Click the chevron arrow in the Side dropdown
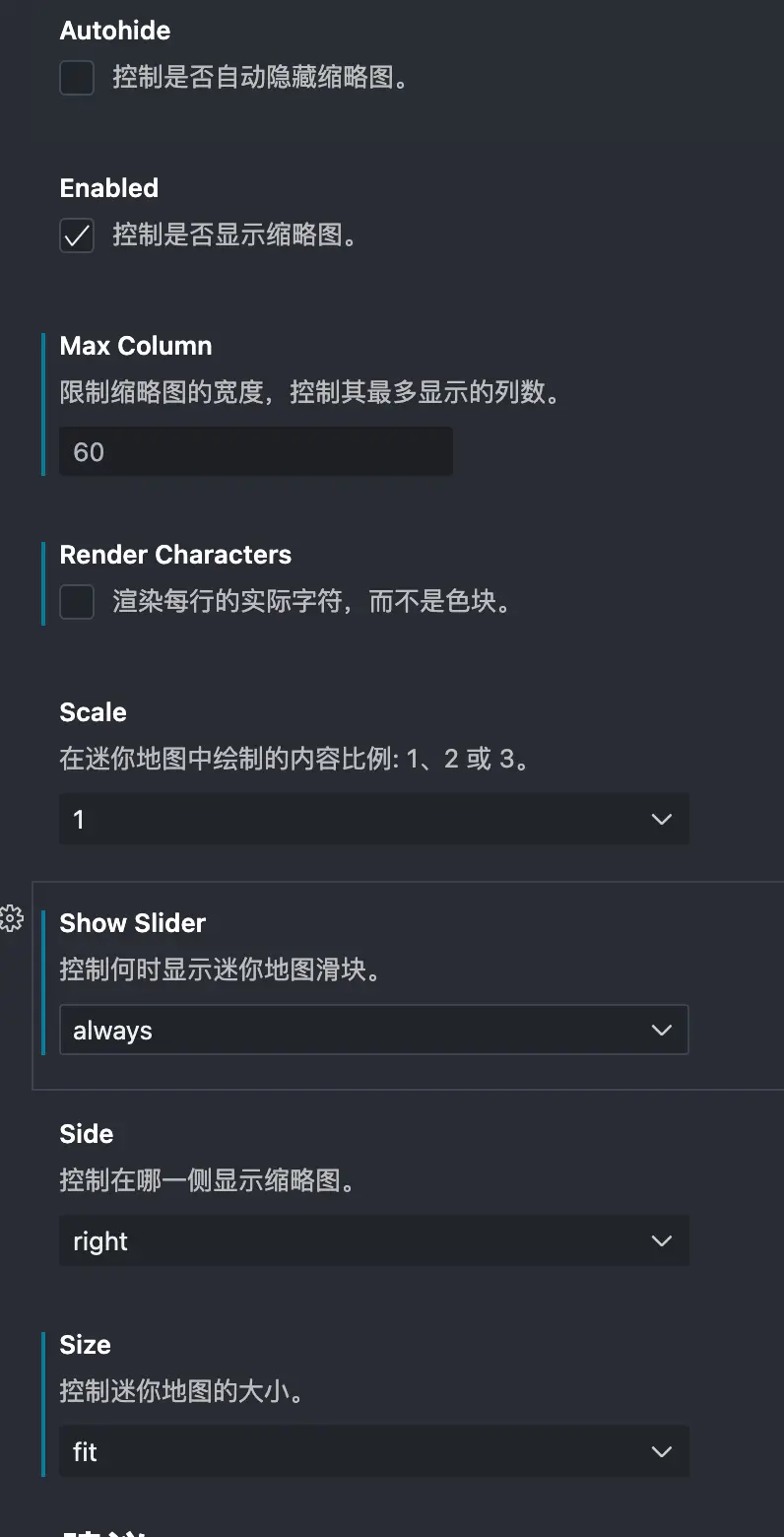This screenshot has height=1537, width=784. [x=662, y=1240]
